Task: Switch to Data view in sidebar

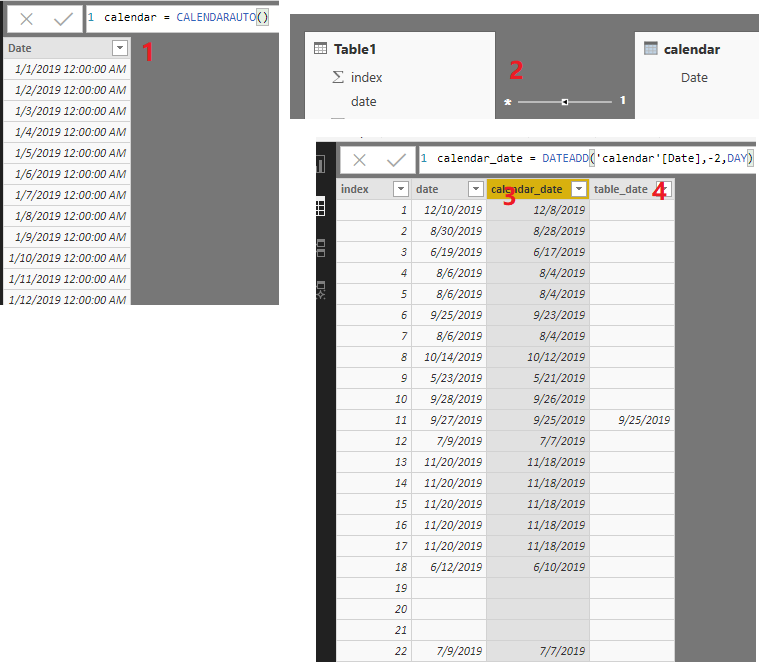Action: (320, 207)
